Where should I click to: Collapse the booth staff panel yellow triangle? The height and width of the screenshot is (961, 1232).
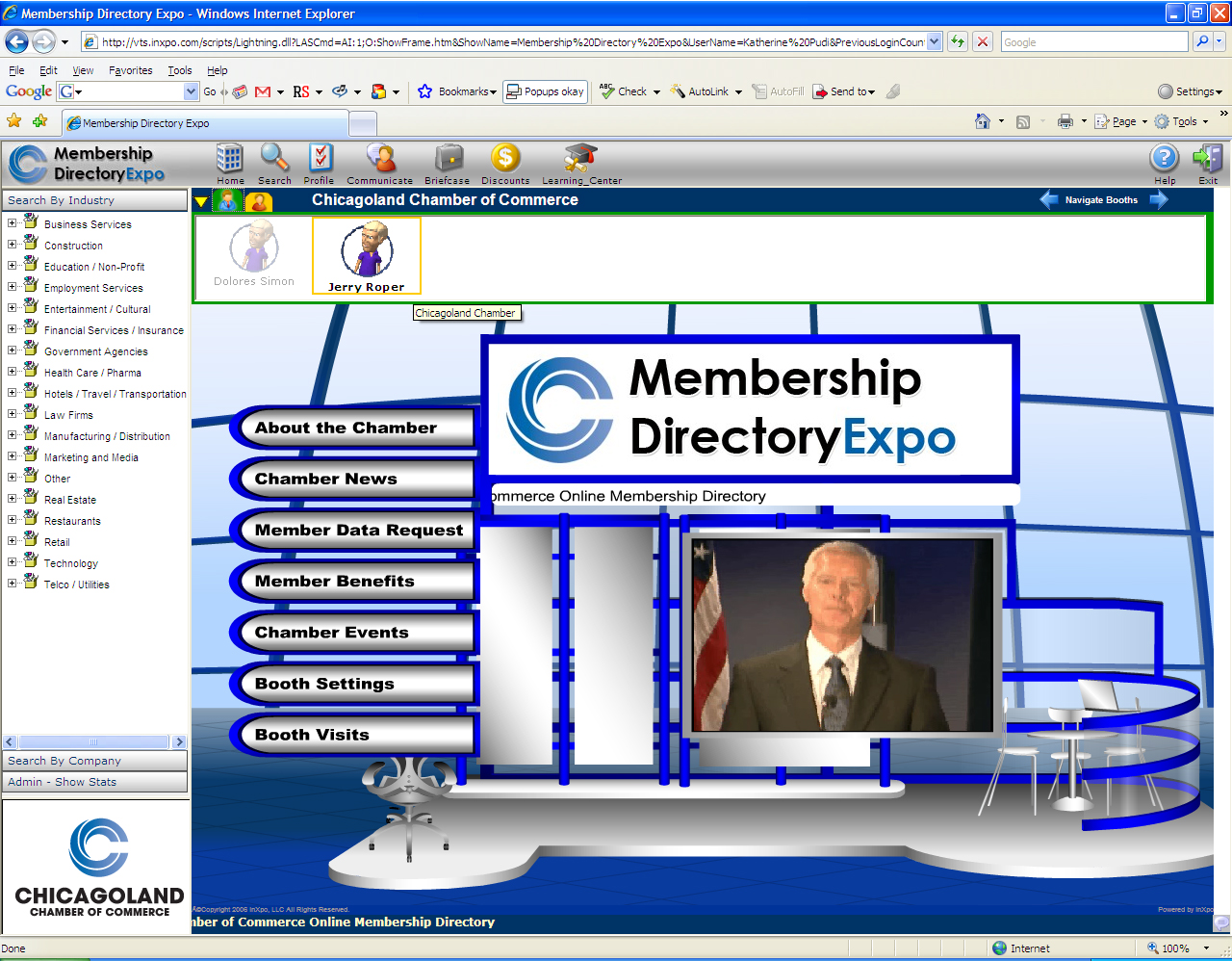coord(201,201)
